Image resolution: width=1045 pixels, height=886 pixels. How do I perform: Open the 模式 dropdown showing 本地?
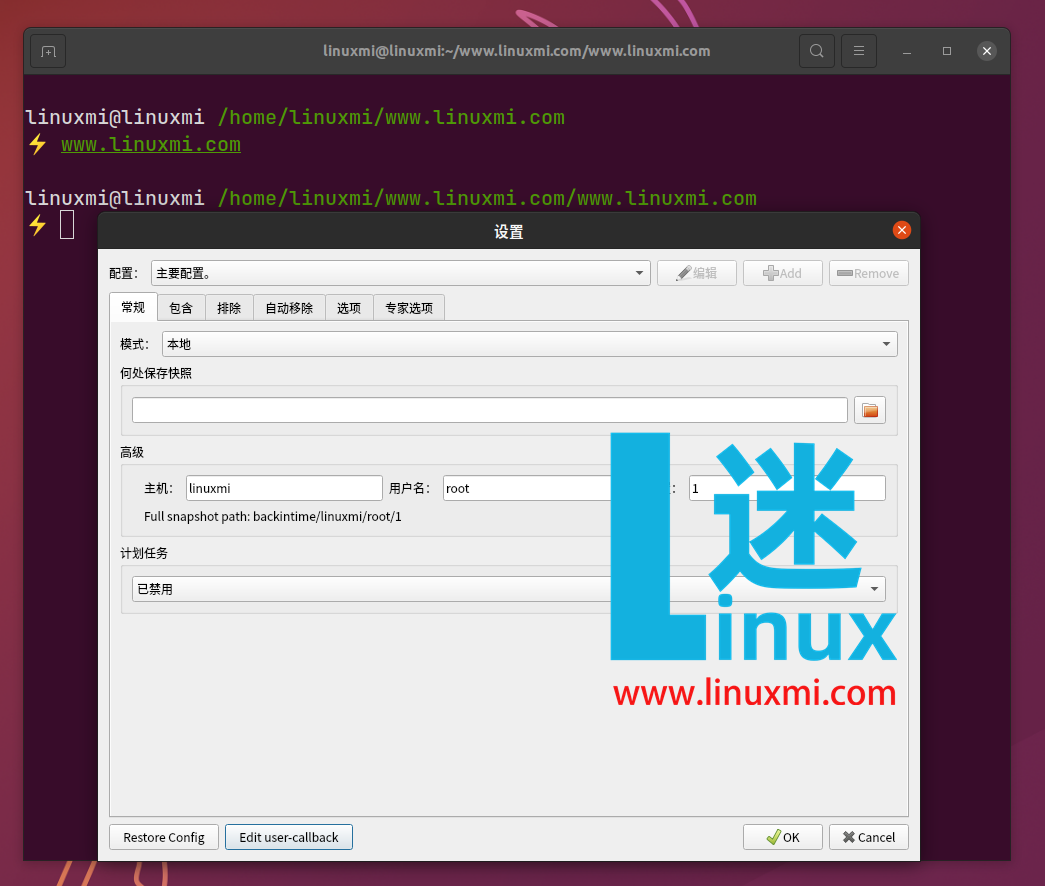(x=886, y=343)
